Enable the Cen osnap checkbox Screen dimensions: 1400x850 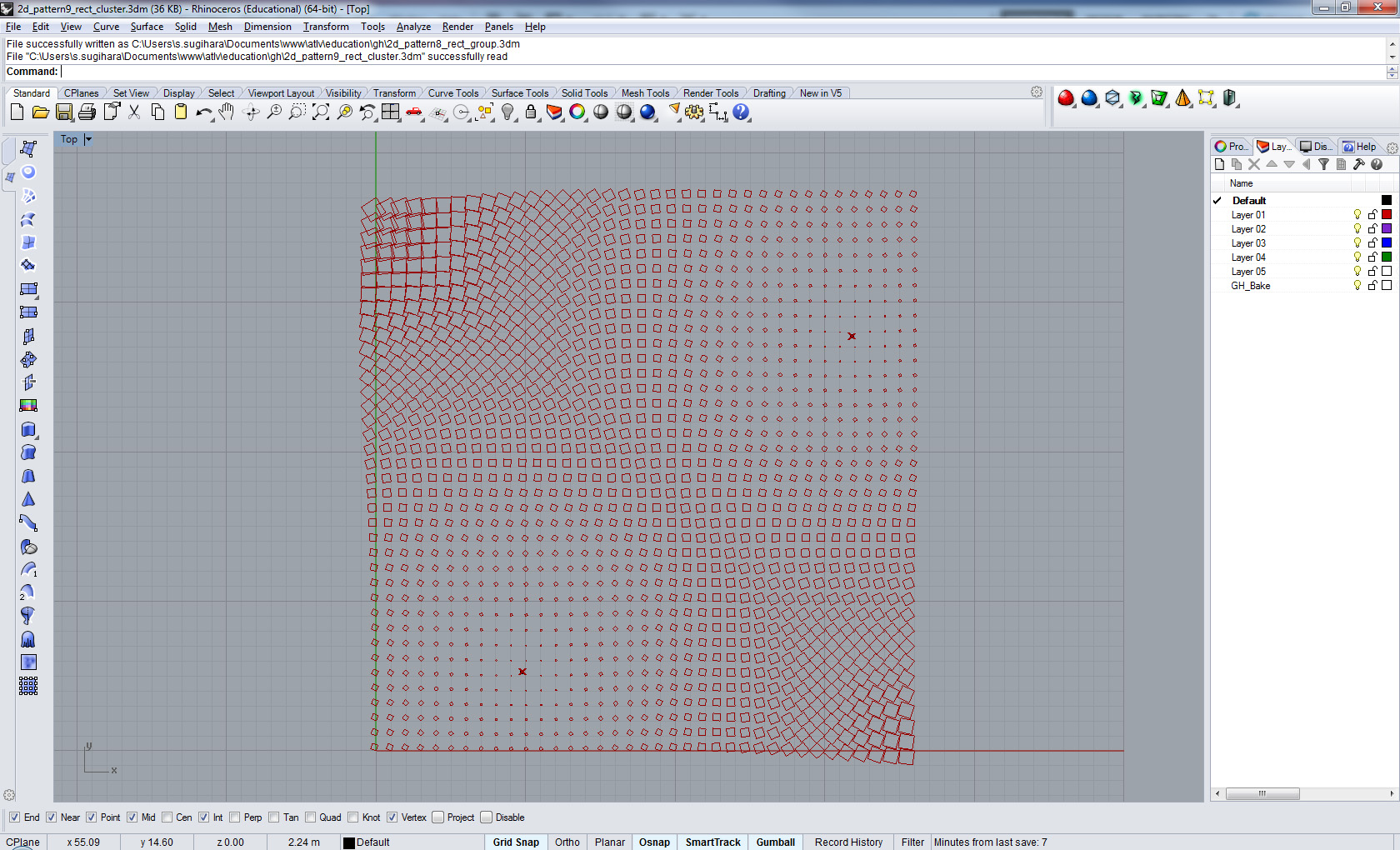click(167, 817)
